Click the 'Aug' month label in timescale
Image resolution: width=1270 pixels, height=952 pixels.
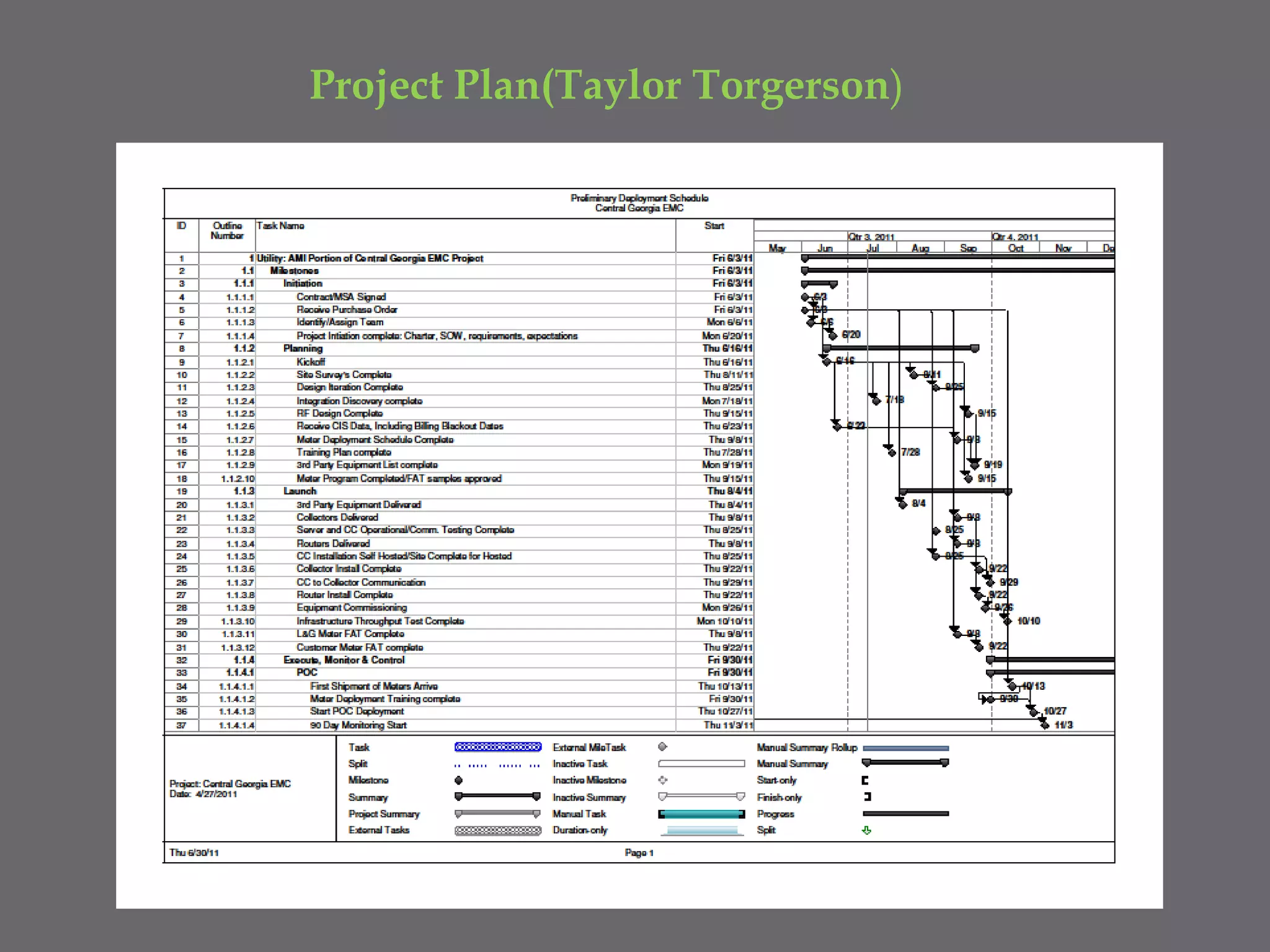click(x=920, y=248)
